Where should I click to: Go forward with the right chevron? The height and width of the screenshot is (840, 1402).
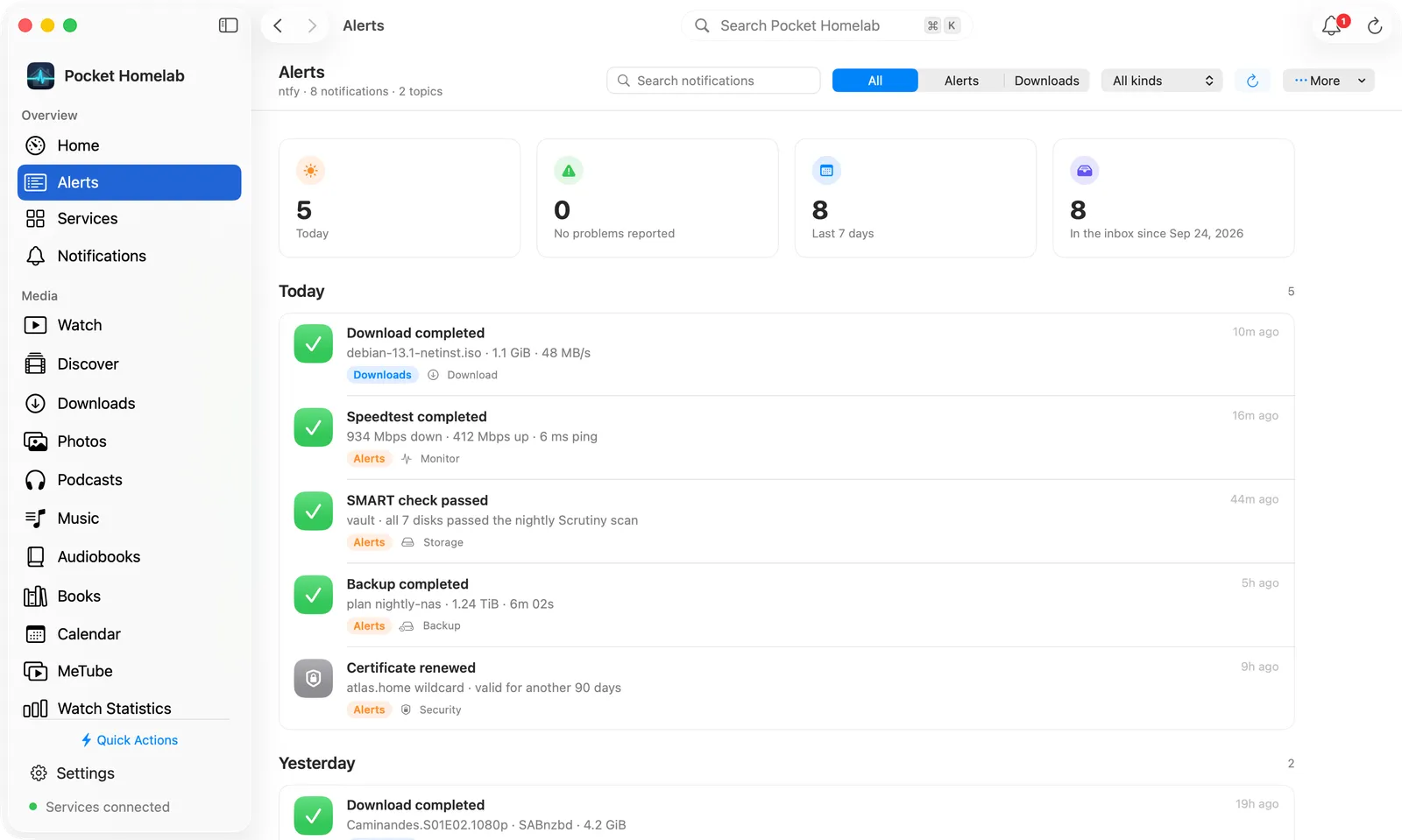coord(311,25)
